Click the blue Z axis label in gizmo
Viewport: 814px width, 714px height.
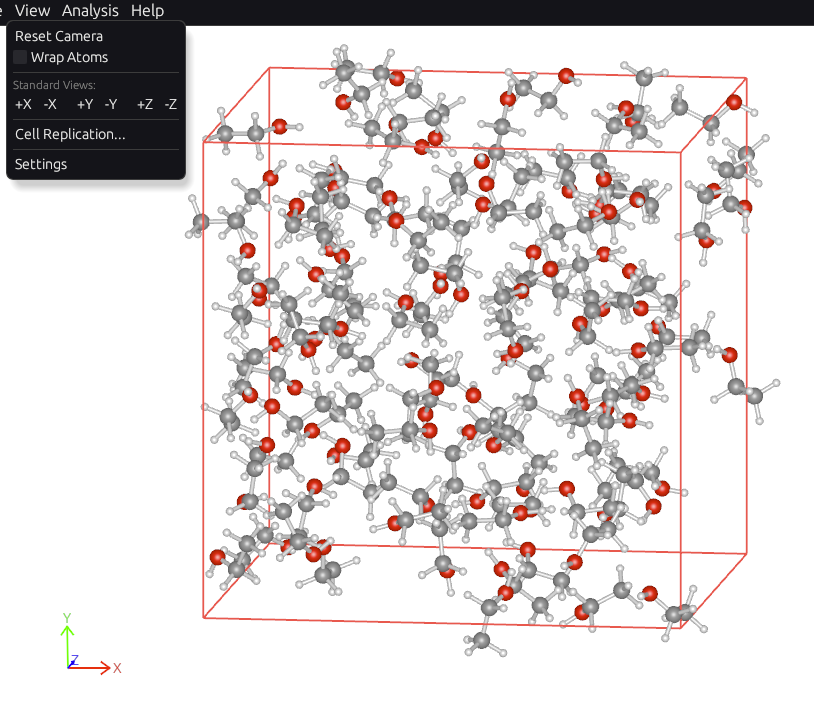74,660
